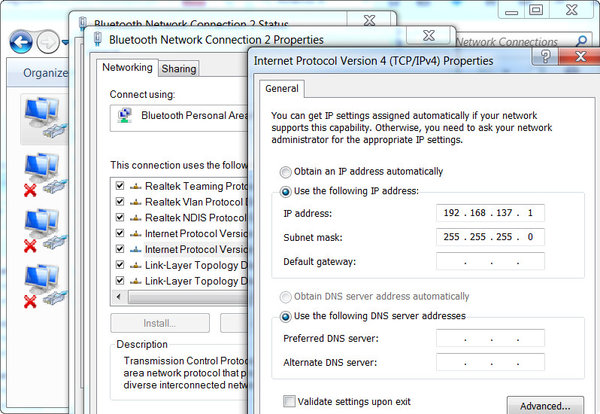The width and height of the screenshot is (600, 414).
Task: Click the Back arrow in Network Connections window
Action: pos(21,42)
